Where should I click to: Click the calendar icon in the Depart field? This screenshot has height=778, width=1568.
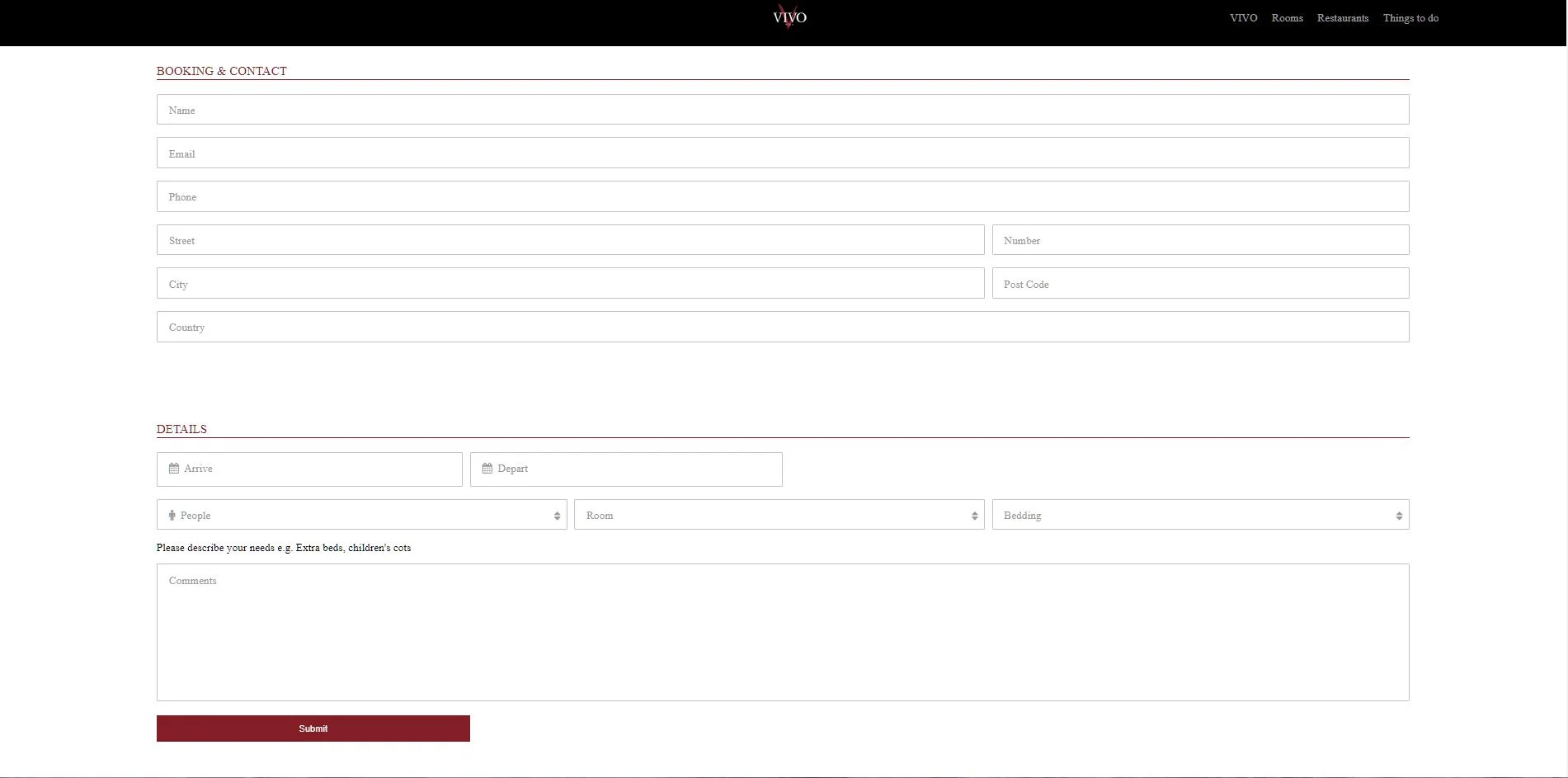coord(487,468)
